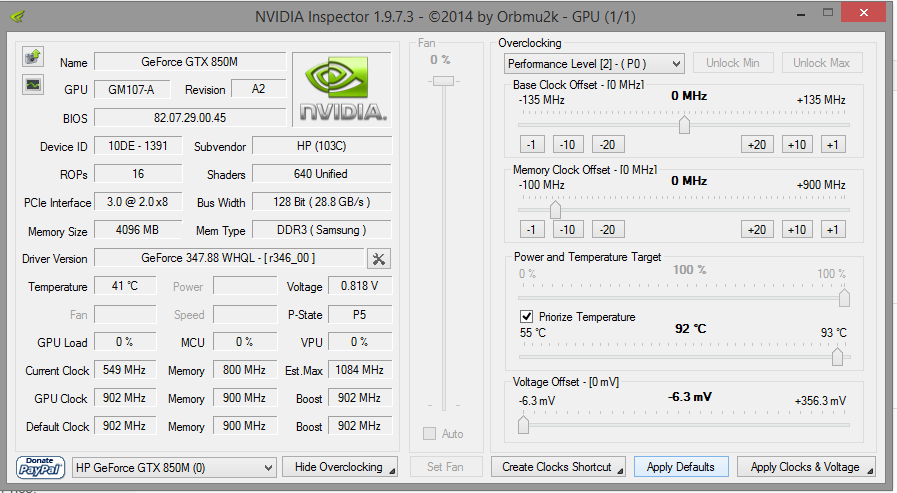Click the Current Clock value 549 MHz
The height and width of the screenshot is (493, 897).
[125, 370]
